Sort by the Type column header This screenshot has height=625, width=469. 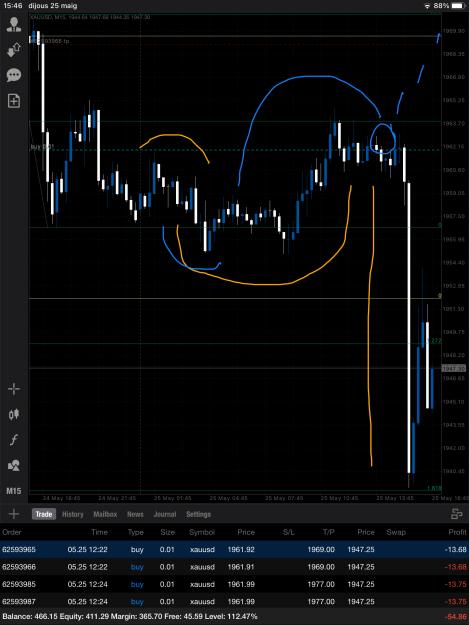pos(135,532)
